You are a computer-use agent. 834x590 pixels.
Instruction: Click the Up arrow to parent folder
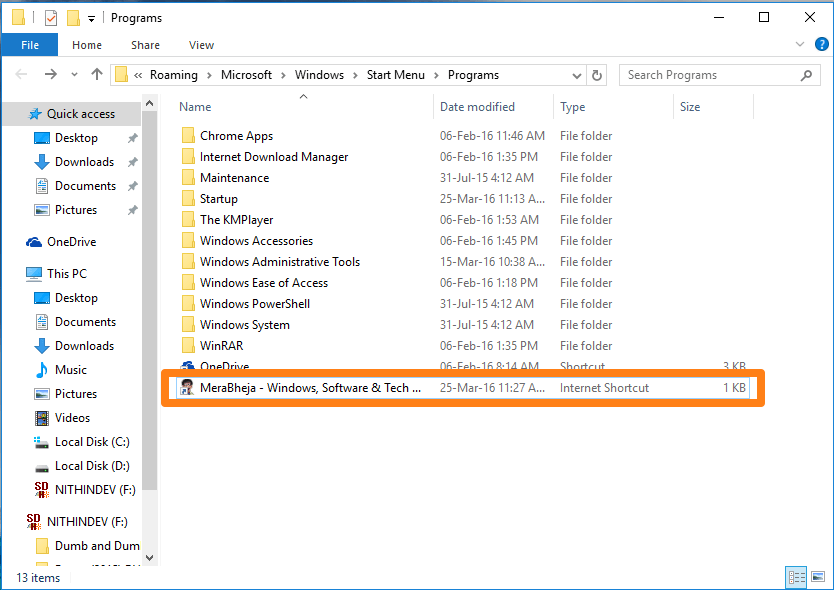pyautogui.click(x=96, y=74)
